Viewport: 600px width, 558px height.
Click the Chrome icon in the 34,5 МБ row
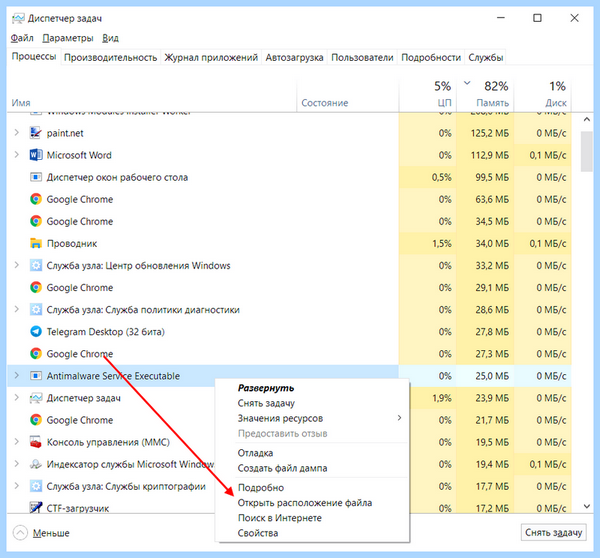[36, 221]
